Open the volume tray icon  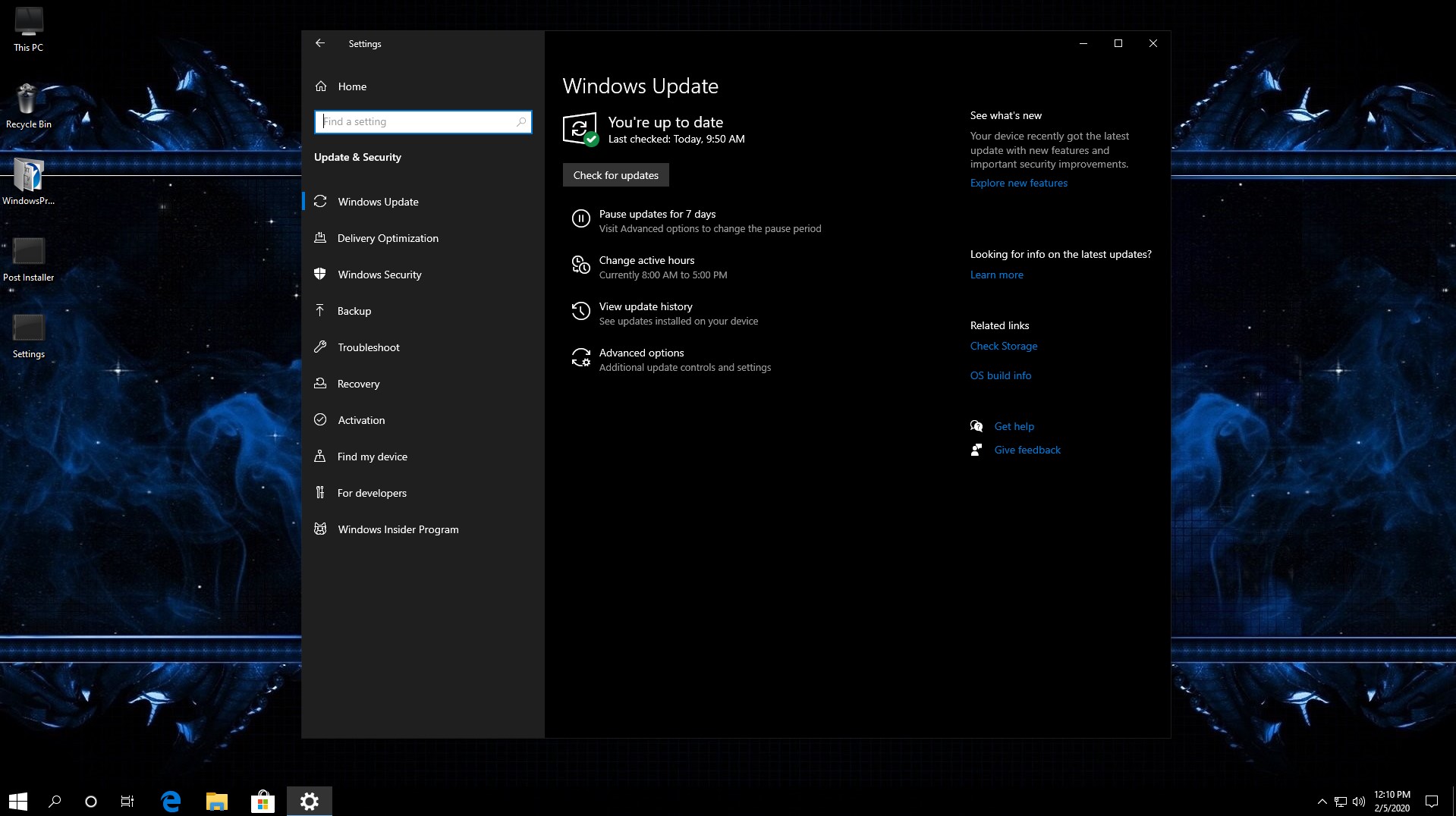1359,802
